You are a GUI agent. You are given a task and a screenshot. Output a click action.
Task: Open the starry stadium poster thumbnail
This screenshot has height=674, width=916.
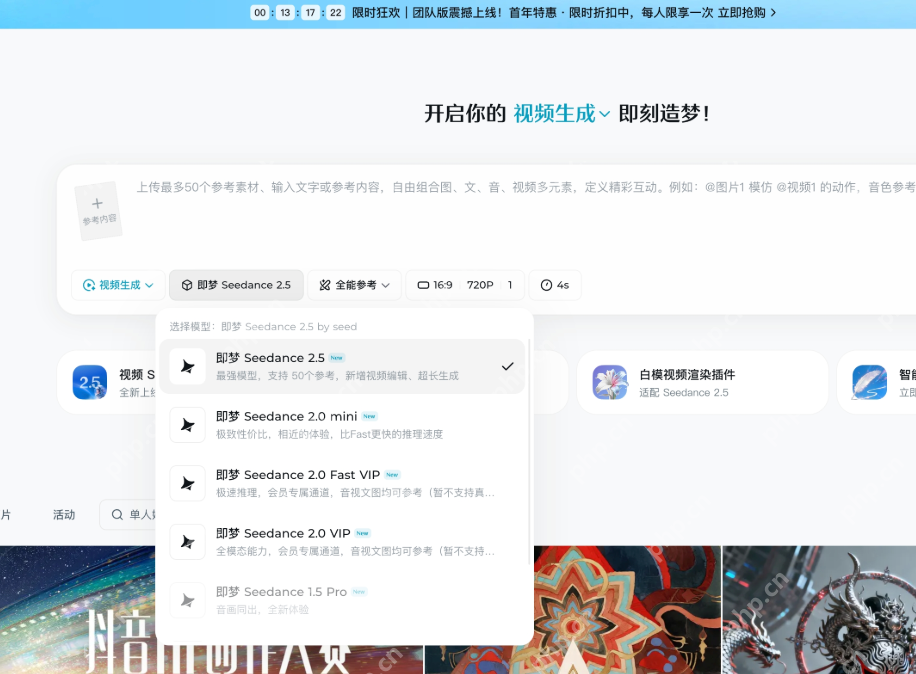[x=78, y=610]
